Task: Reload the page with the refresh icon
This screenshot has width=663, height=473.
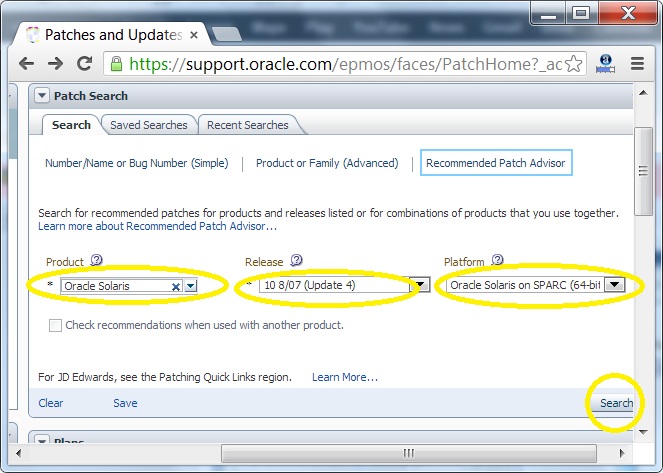Action: pos(85,63)
